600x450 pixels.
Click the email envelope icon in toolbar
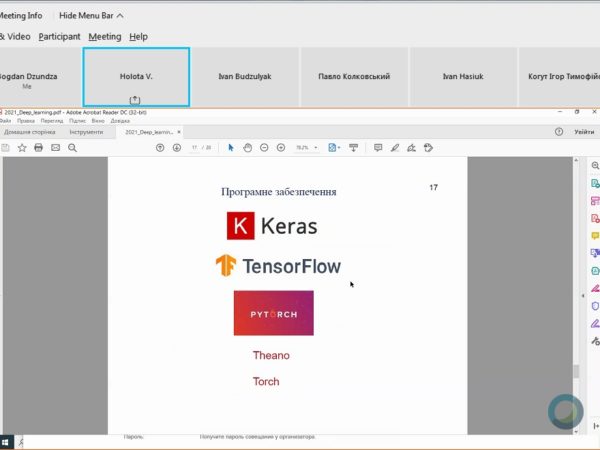tap(55, 147)
